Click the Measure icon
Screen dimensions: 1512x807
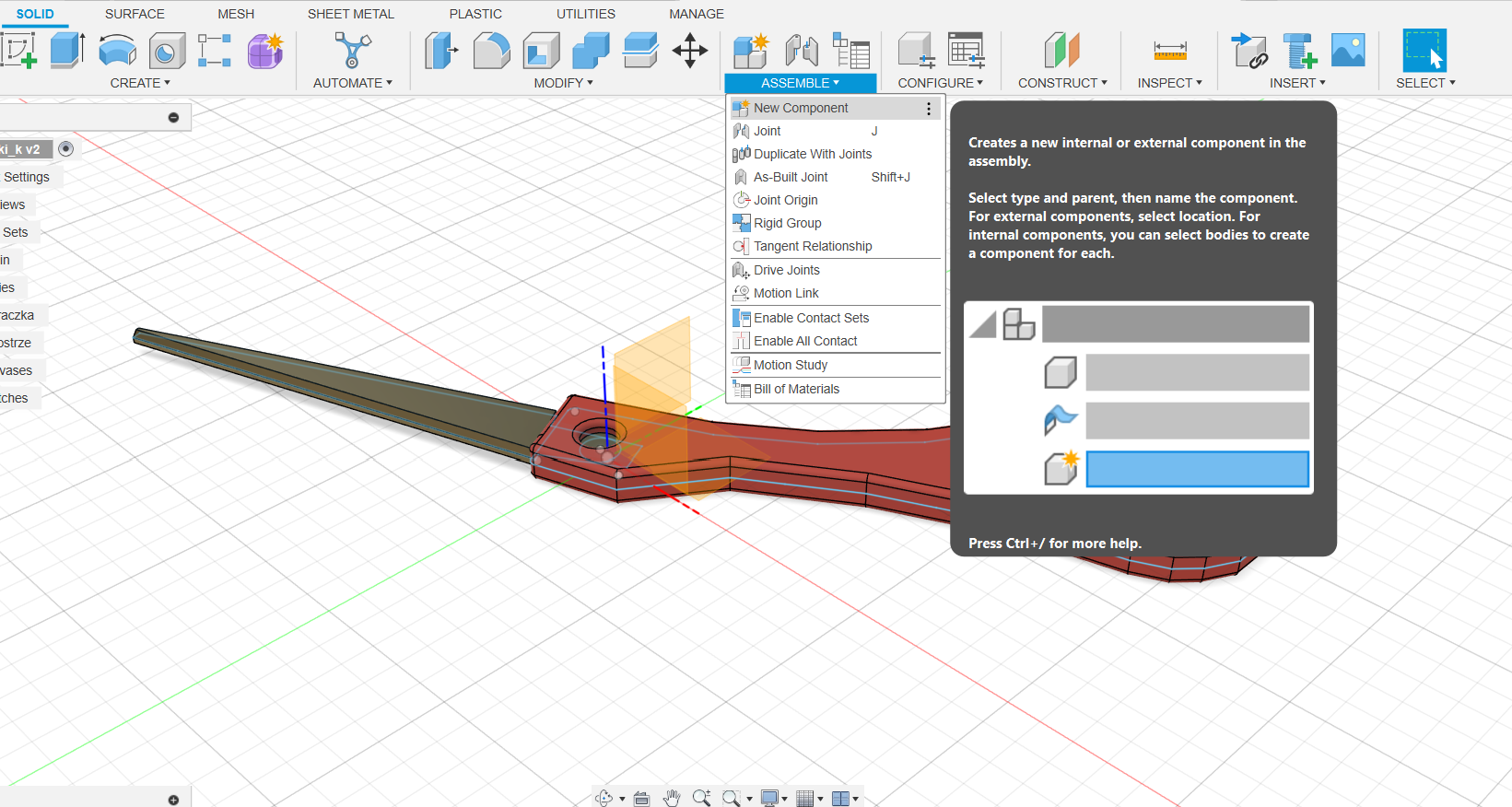pos(1170,51)
